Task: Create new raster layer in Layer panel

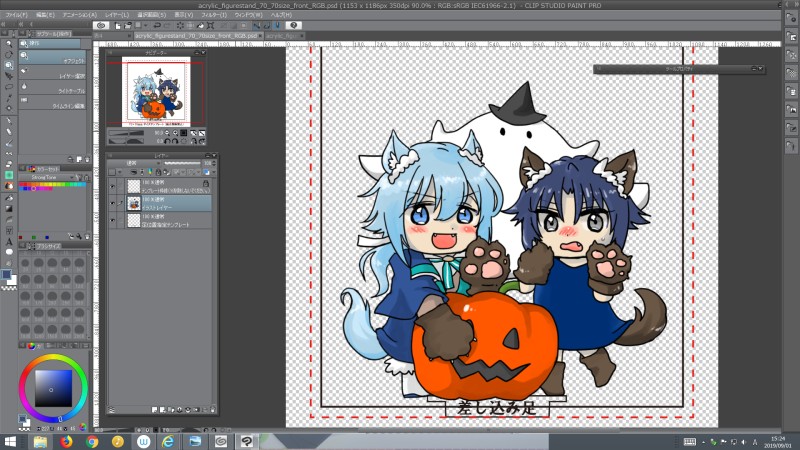Action: [x=155, y=410]
